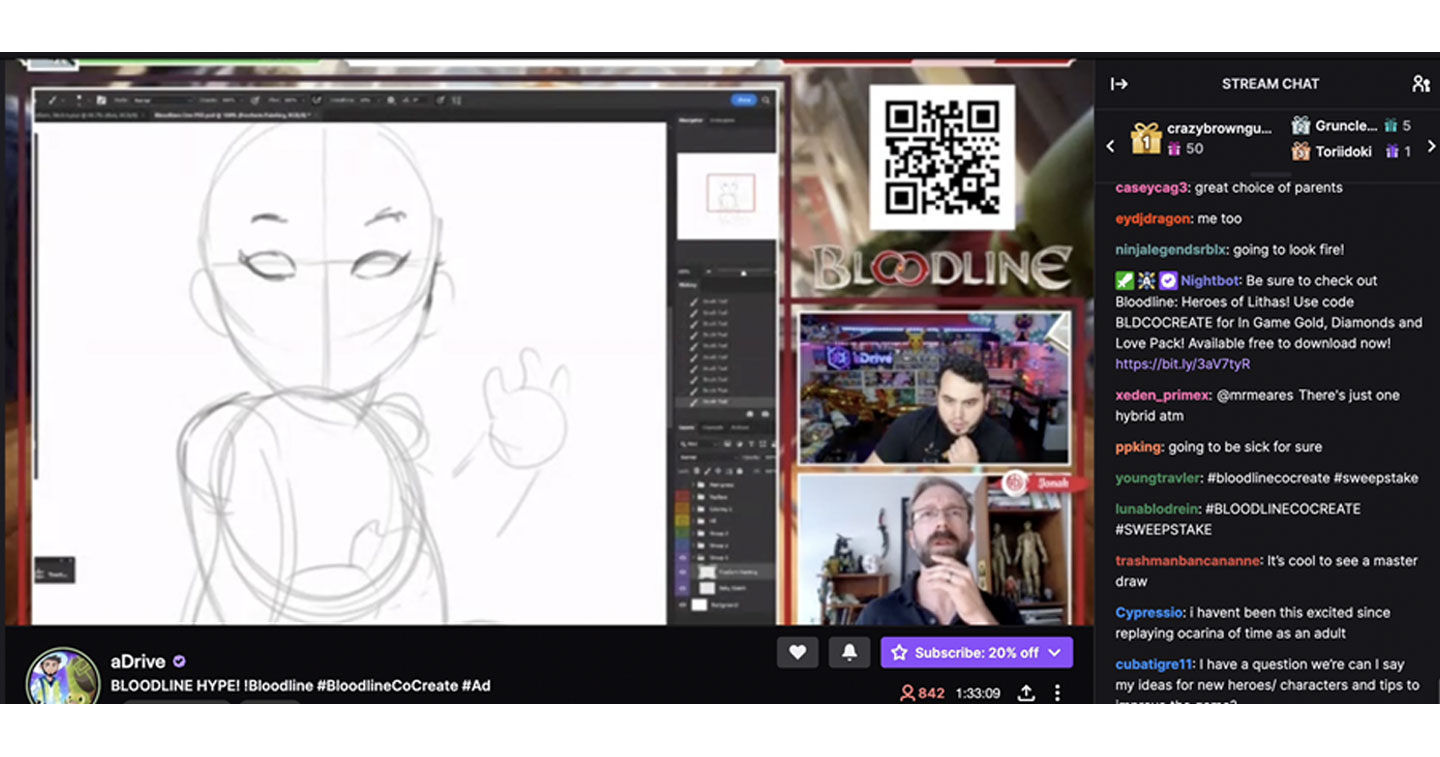Click the brush icon of highlighted History state
Screen dimensions: 1440x757
tap(694, 402)
